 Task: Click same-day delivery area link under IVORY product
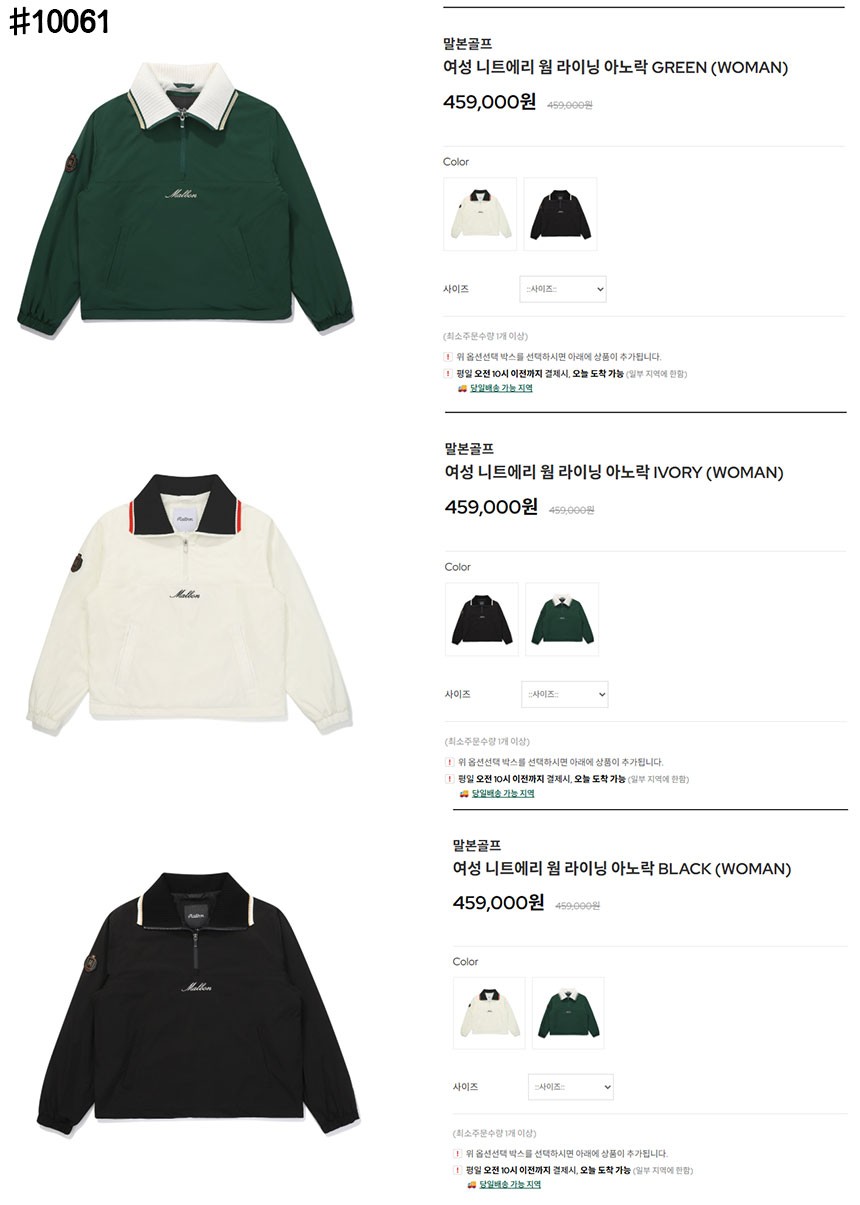point(503,793)
